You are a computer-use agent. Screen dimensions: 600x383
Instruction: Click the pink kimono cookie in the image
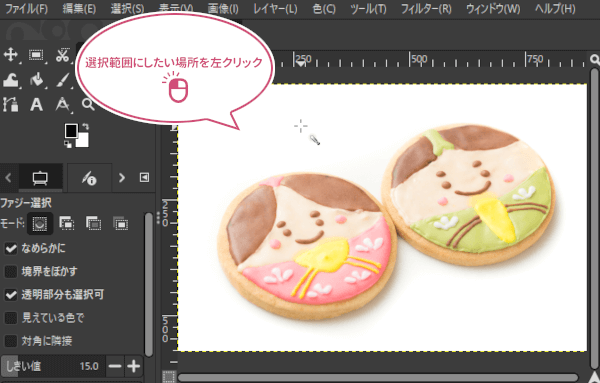pyautogui.click(x=308, y=245)
